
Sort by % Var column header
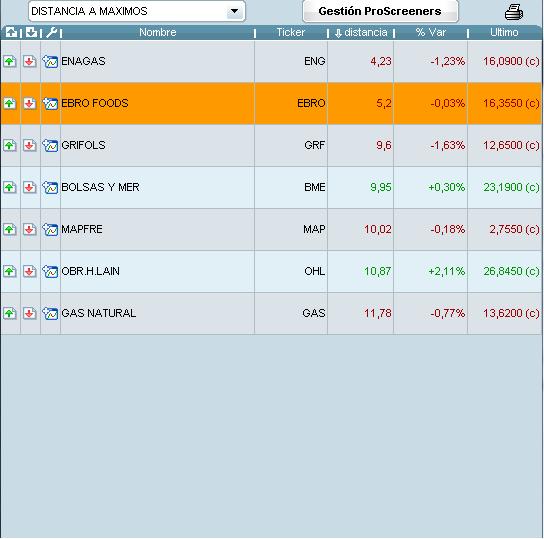pyautogui.click(x=431, y=33)
